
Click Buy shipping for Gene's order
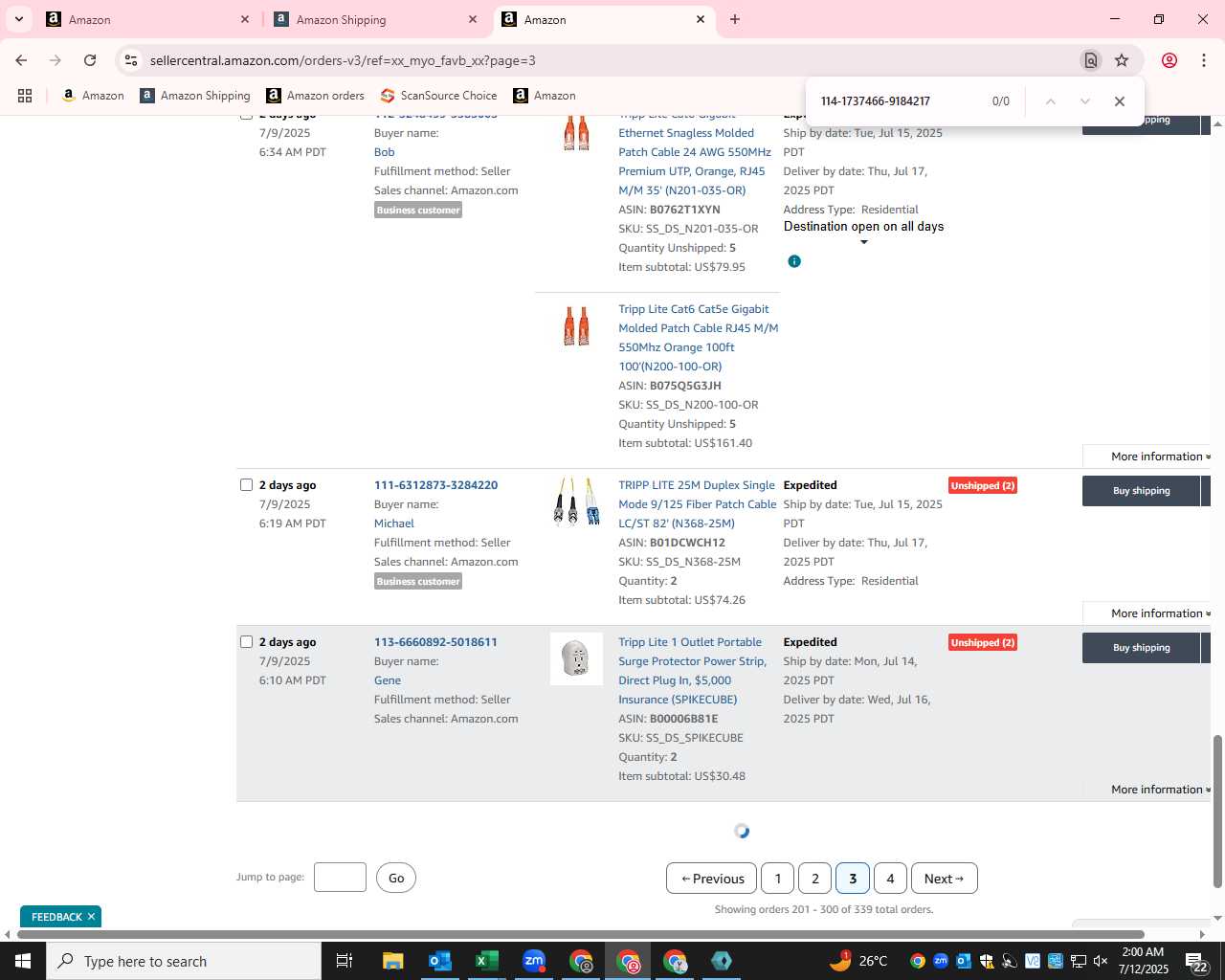coord(1141,648)
